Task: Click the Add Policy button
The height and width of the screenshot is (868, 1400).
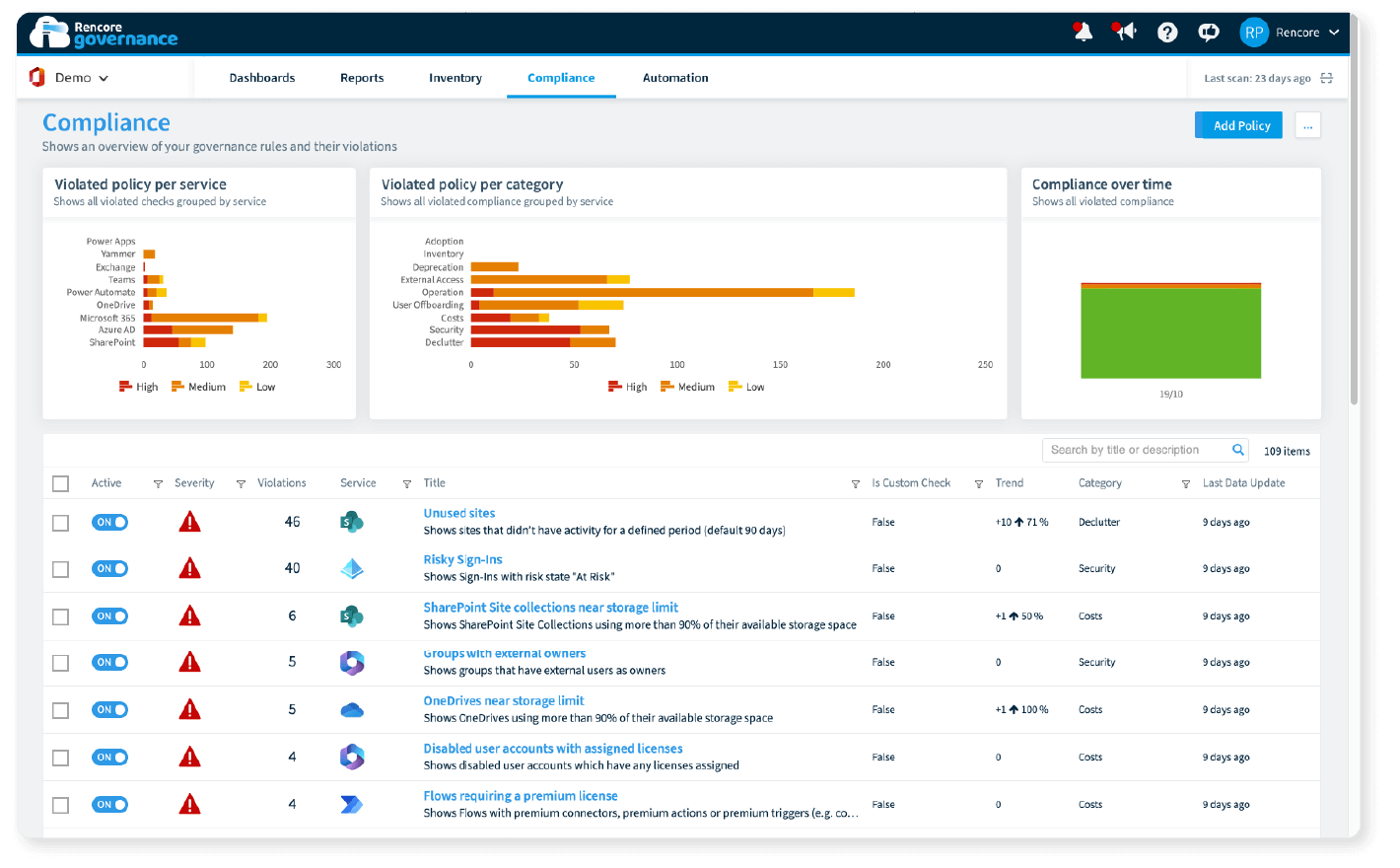Action: pos(1239,125)
